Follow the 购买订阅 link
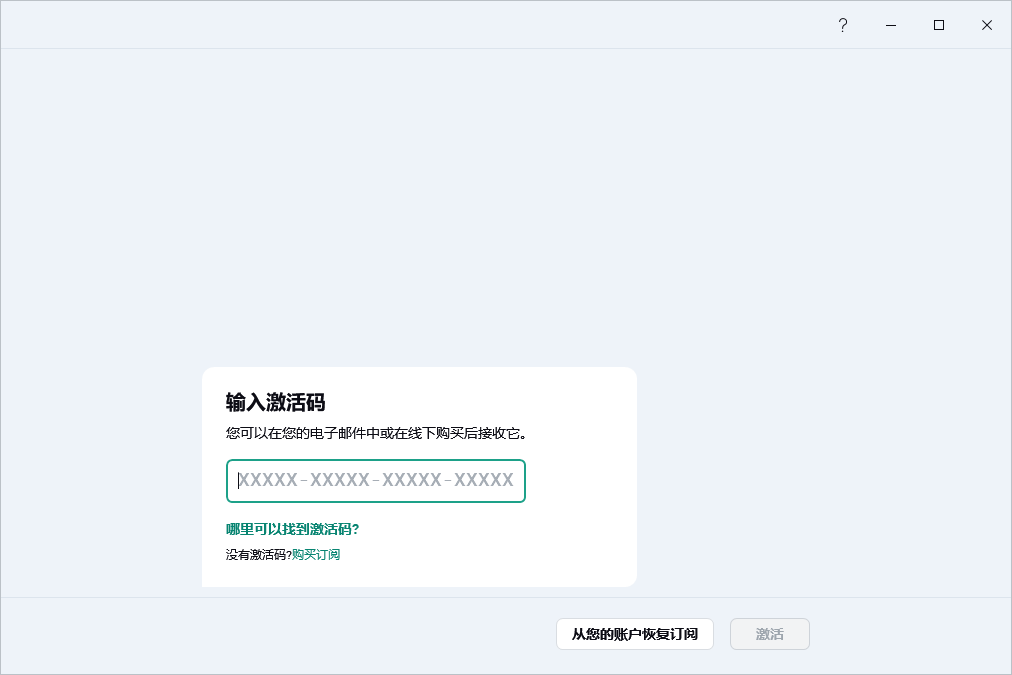The height and width of the screenshot is (675, 1012). coord(316,554)
